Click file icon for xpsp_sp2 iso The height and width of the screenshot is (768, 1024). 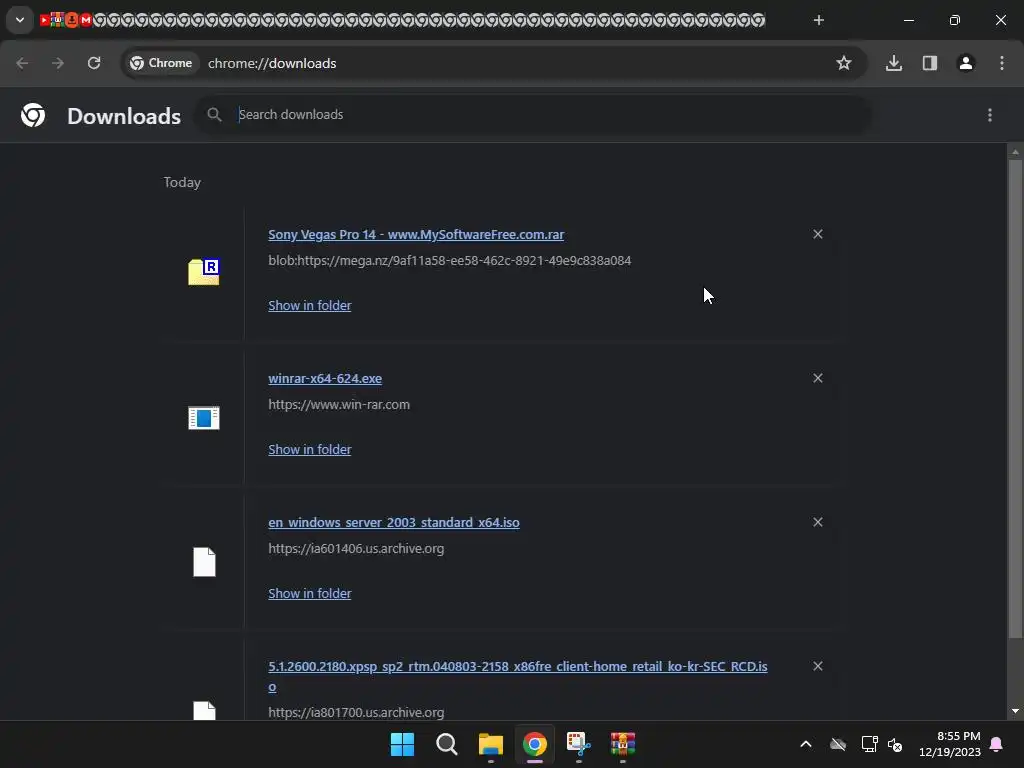pyautogui.click(x=204, y=711)
